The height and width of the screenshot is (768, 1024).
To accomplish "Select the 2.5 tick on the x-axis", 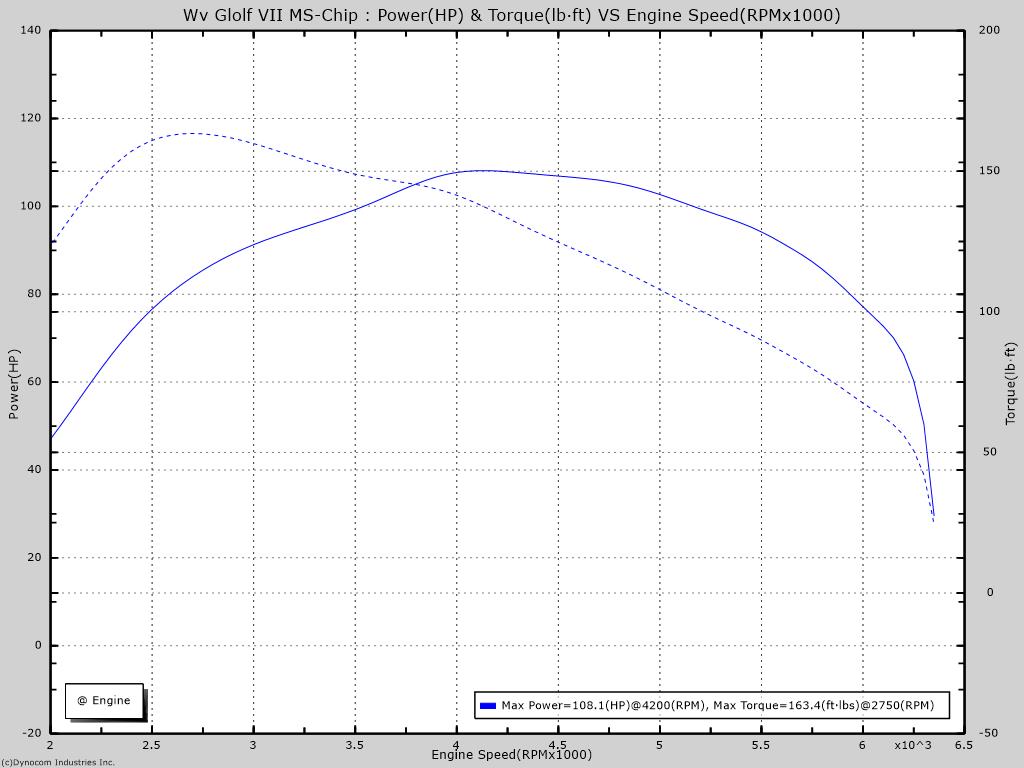I will click(x=152, y=745).
